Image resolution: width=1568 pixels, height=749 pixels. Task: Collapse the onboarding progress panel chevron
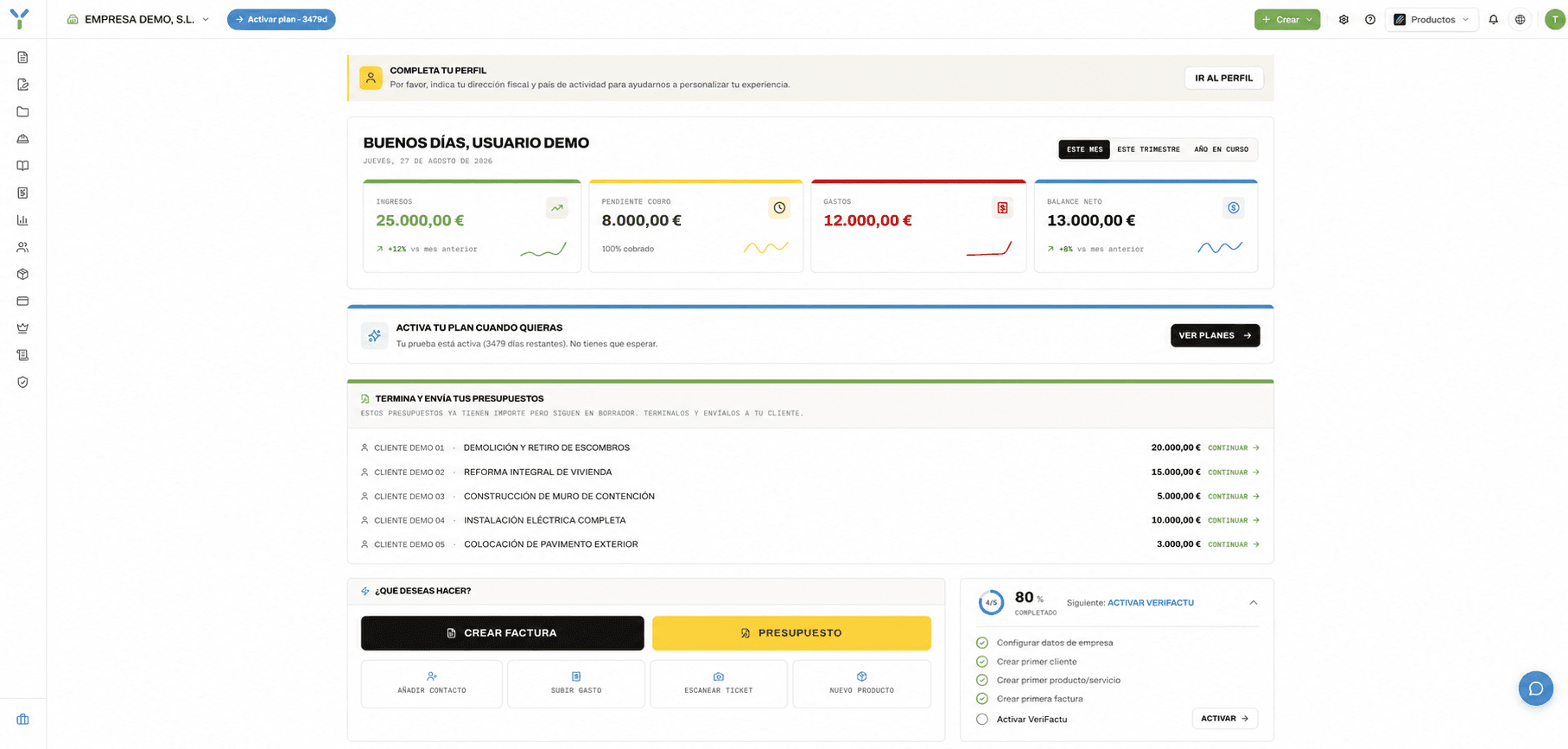1253,603
